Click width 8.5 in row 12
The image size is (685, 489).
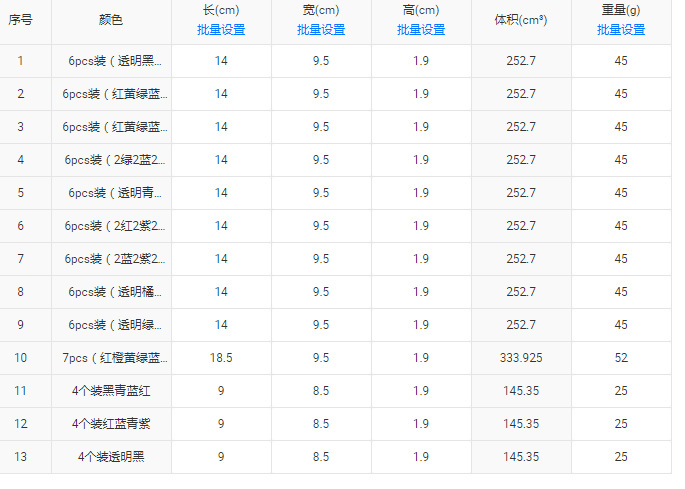[x=321, y=424]
